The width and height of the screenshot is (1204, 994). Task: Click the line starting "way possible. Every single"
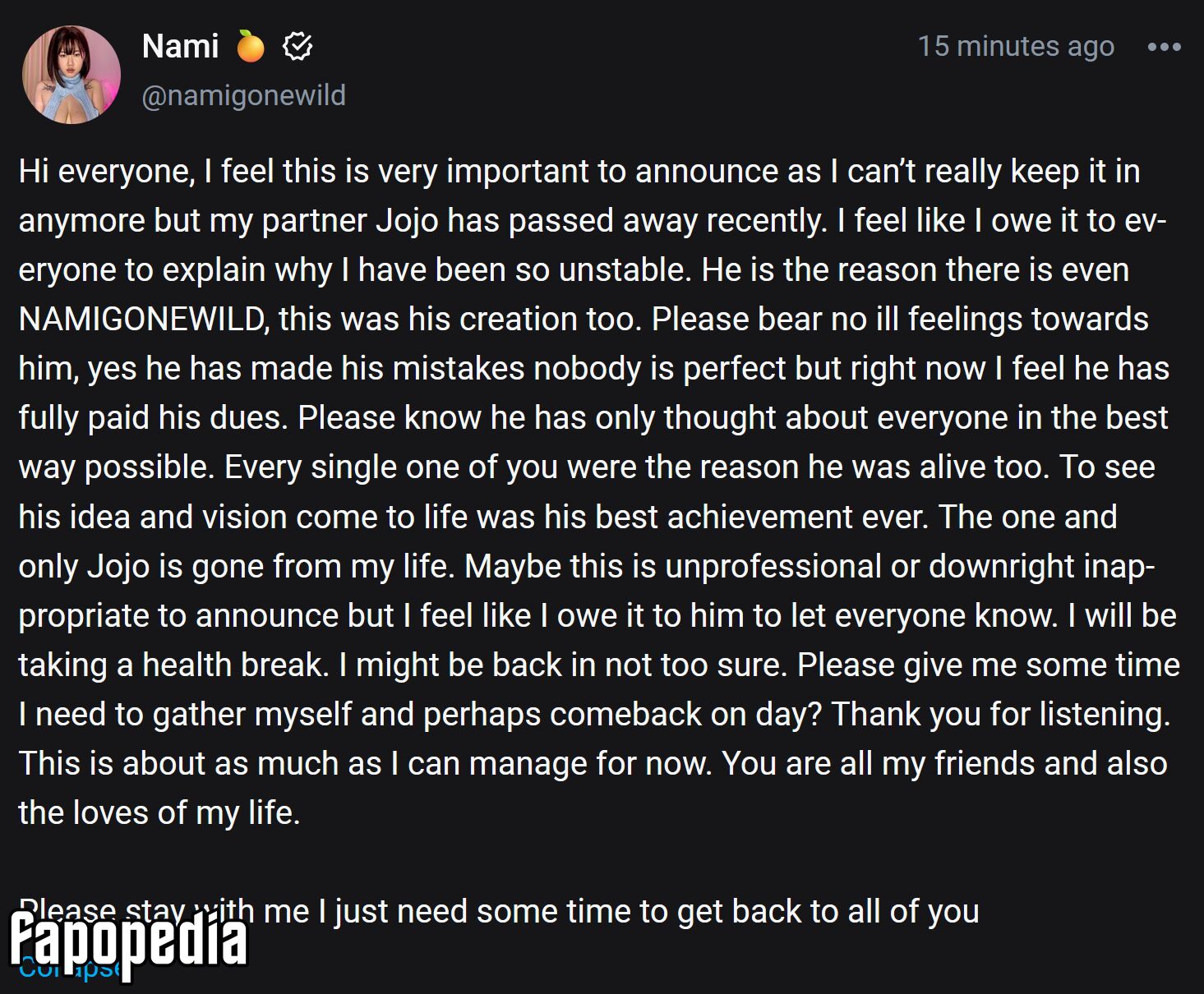(587, 467)
